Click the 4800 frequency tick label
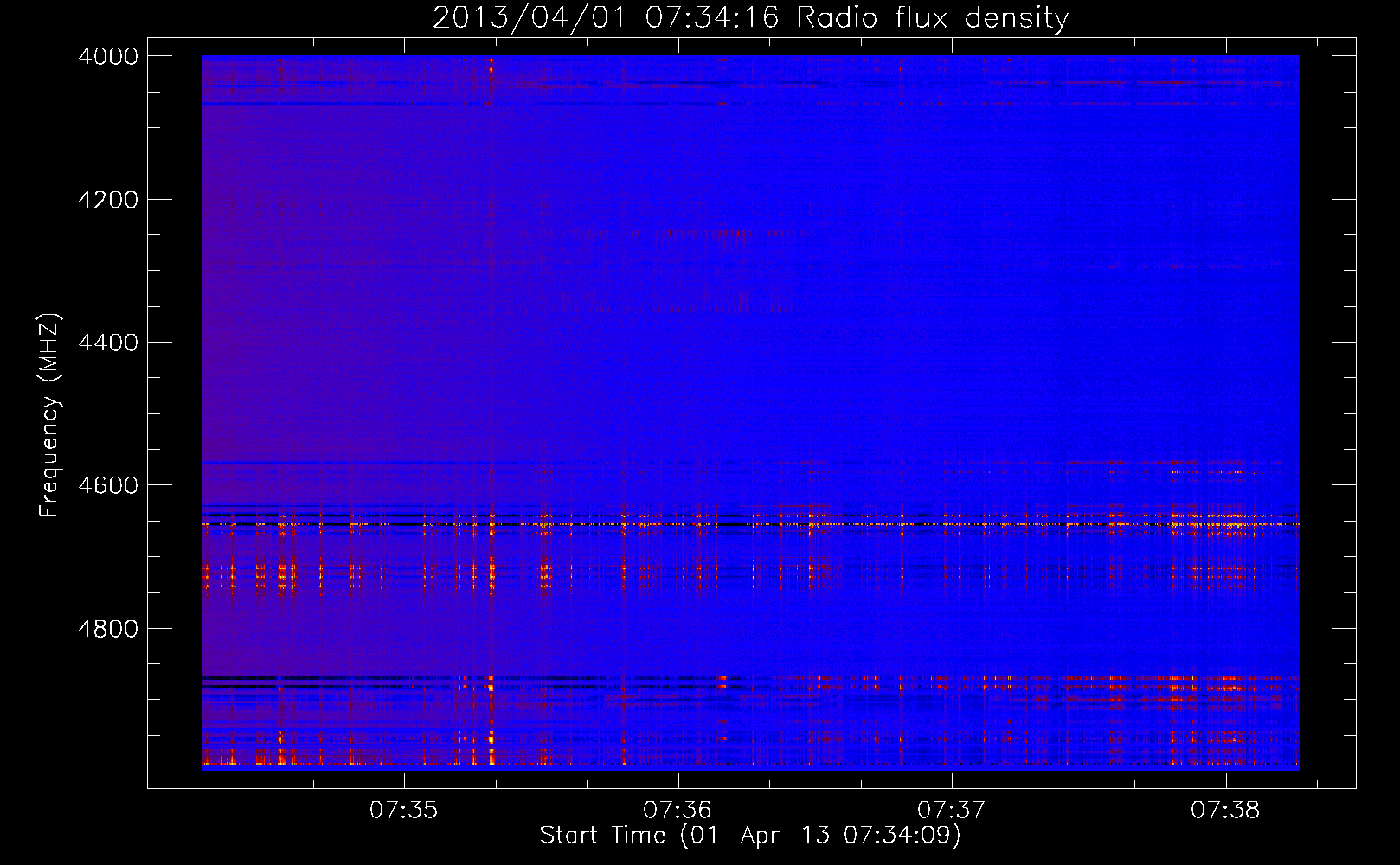This screenshot has height=865, width=1400. [x=108, y=629]
